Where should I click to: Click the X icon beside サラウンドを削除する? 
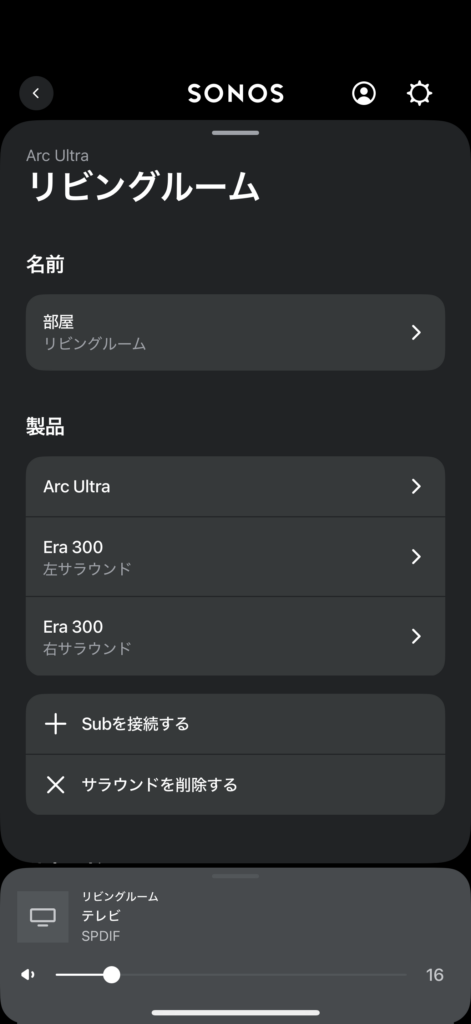pos(56,784)
